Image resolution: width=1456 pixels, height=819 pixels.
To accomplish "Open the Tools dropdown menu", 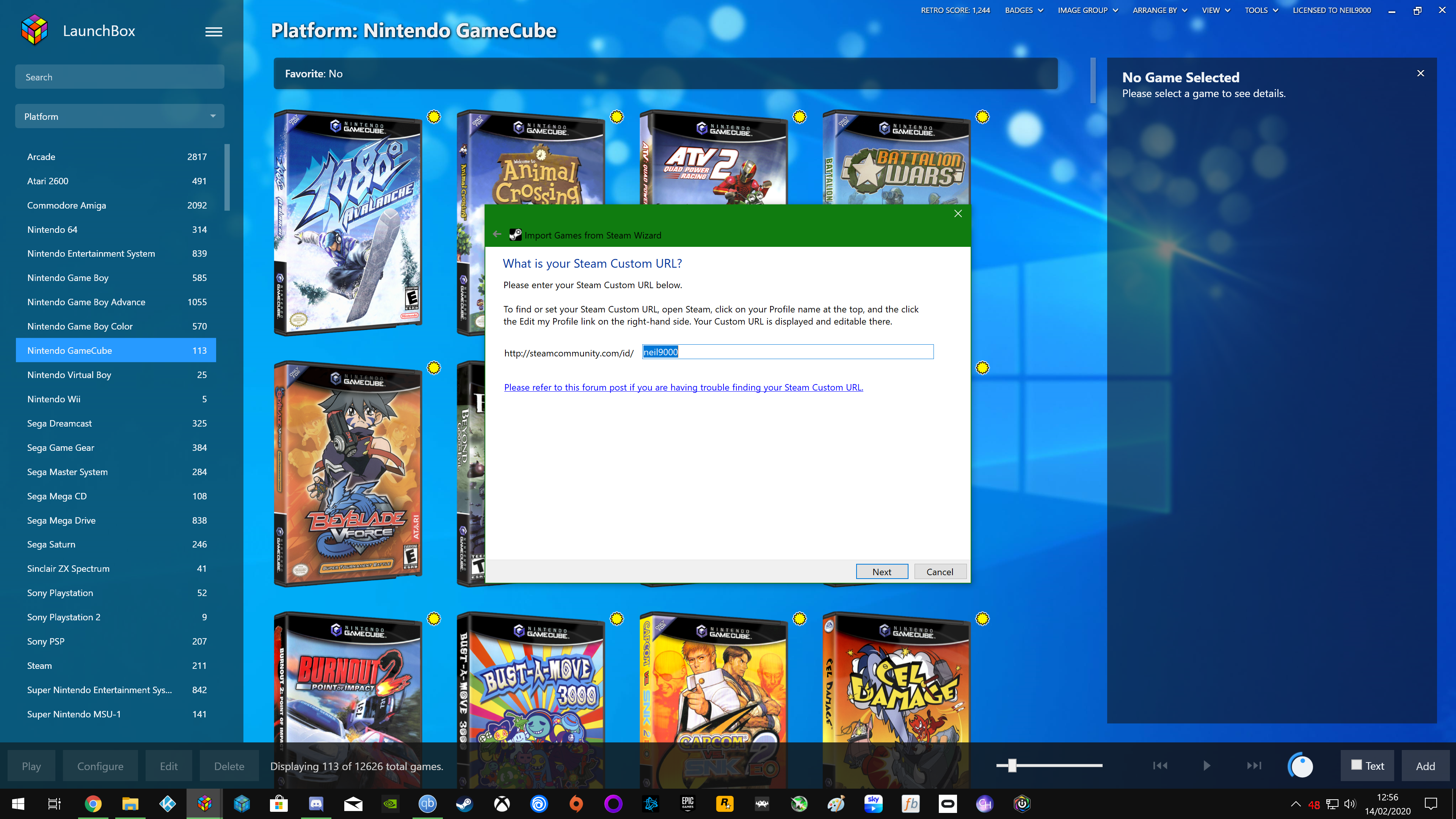I will coord(1261,10).
